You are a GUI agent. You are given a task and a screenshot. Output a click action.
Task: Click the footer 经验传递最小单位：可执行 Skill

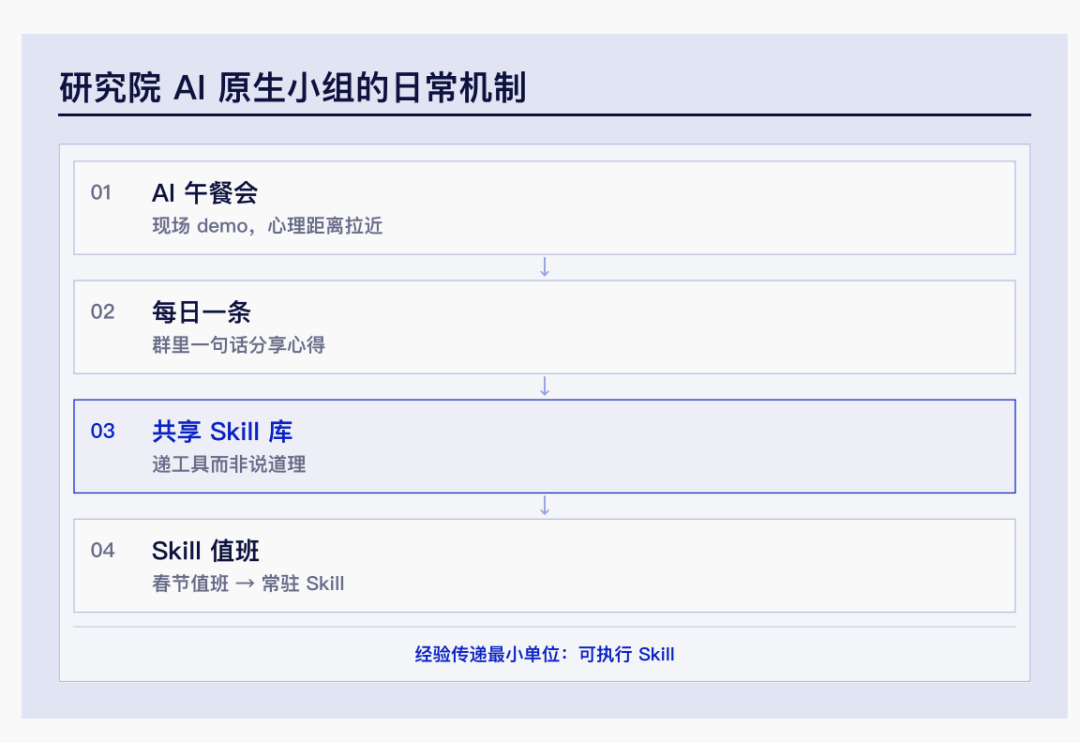[x=544, y=654]
